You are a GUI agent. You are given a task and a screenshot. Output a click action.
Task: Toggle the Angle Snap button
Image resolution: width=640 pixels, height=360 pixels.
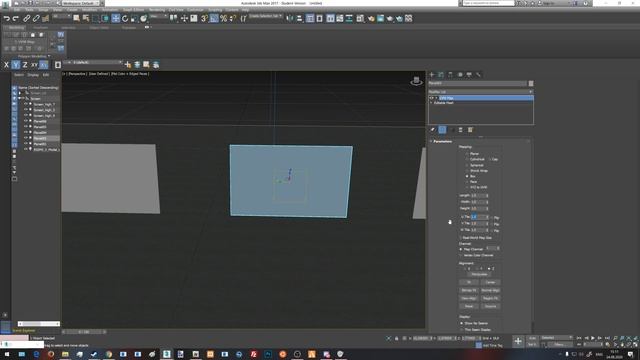click(214, 18)
